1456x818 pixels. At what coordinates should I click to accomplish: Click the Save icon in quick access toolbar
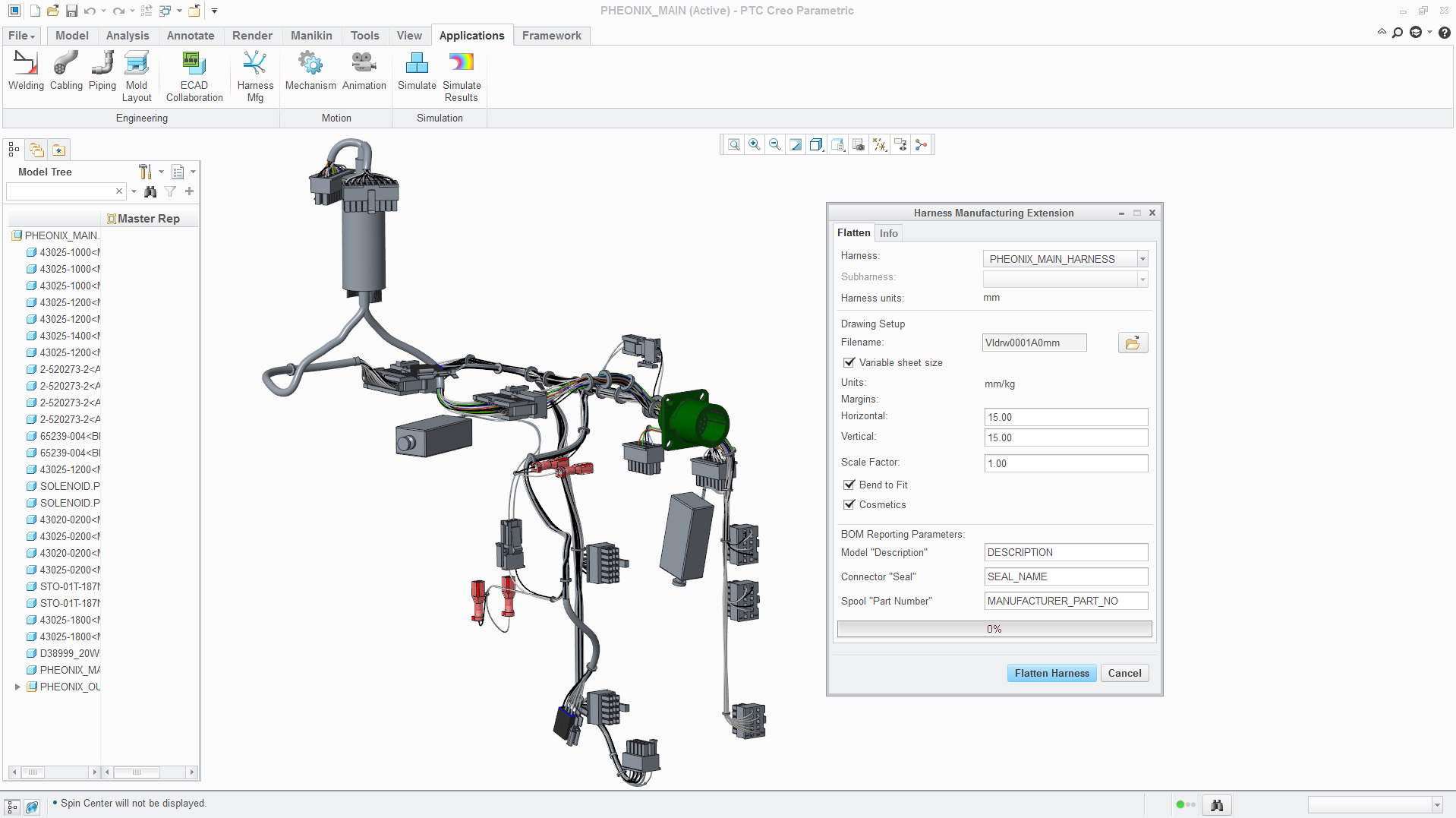[71, 11]
